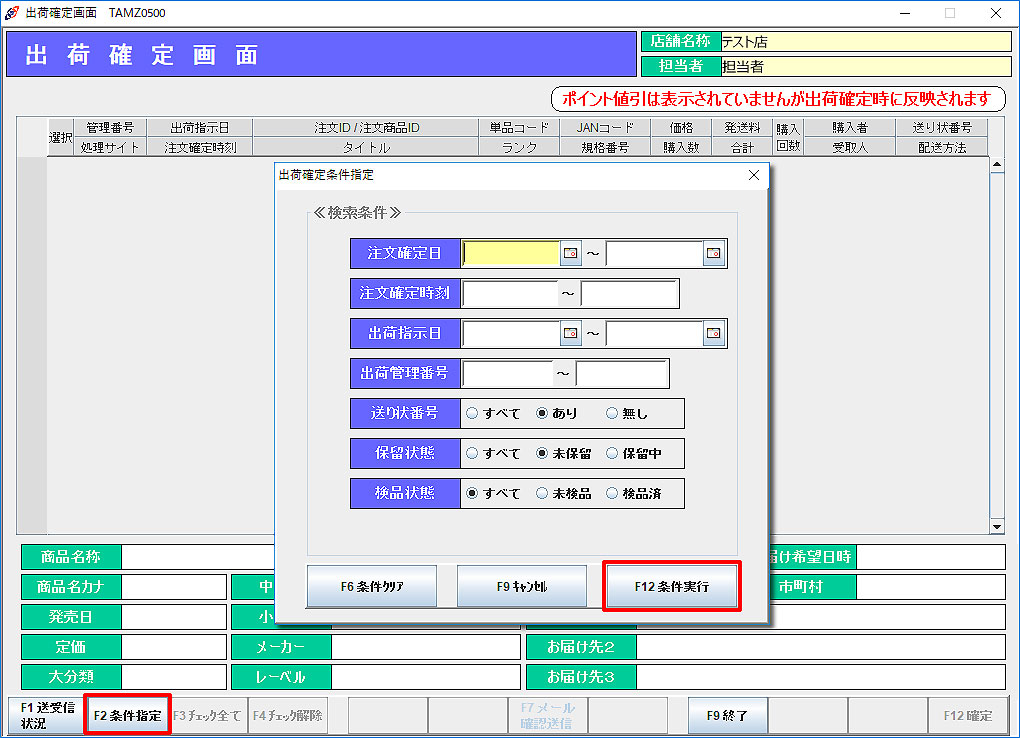Click F6 条件クリア button
Viewport: 1020px width, 738px height.
pyautogui.click(x=371, y=587)
